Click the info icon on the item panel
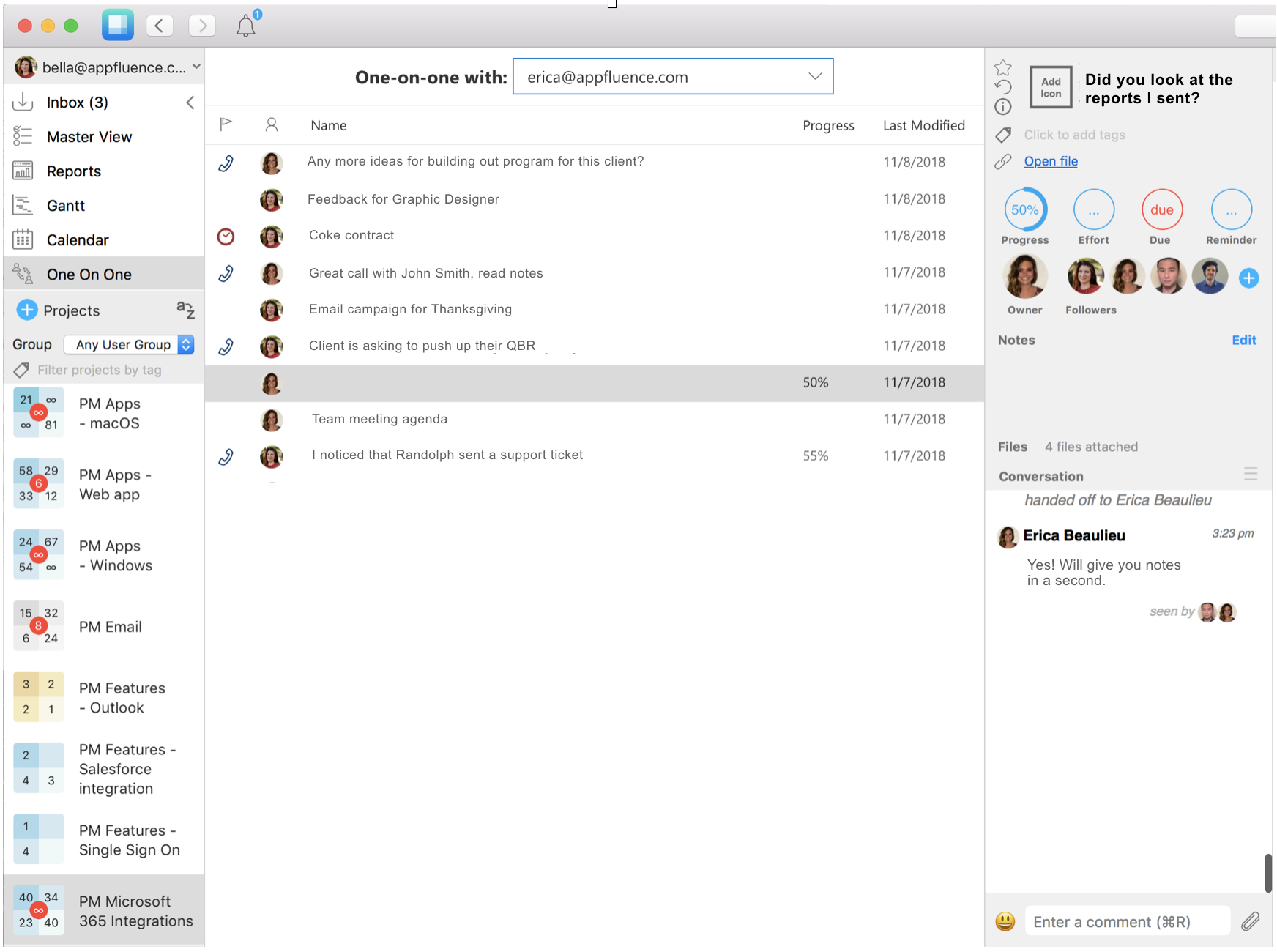1277x952 pixels. (1003, 107)
